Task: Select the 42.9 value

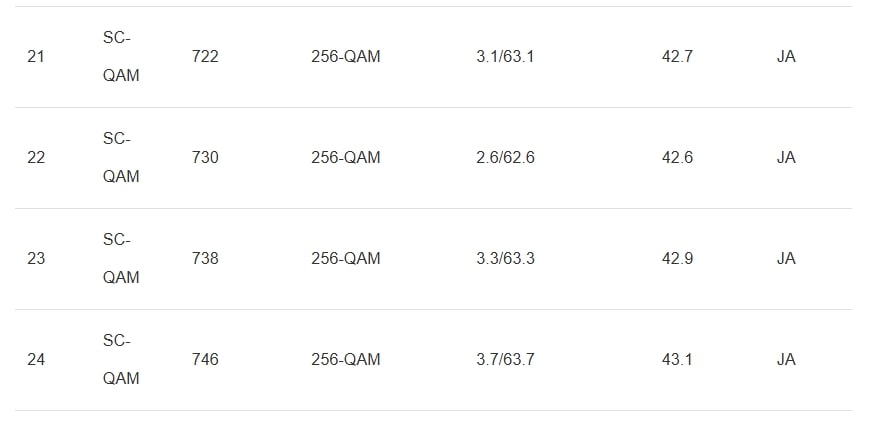Action: pyautogui.click(x=677, y=259)
